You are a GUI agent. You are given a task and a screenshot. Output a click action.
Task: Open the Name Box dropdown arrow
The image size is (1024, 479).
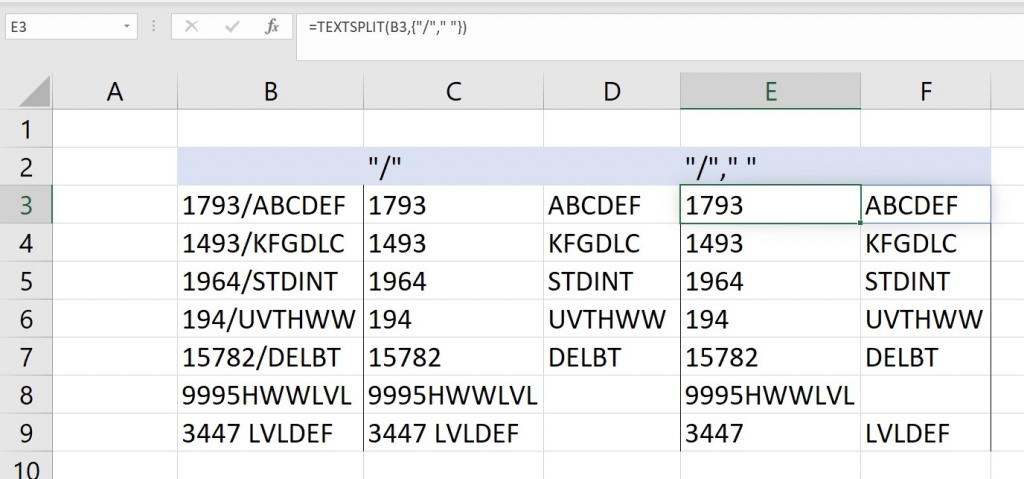coord(126,27)
